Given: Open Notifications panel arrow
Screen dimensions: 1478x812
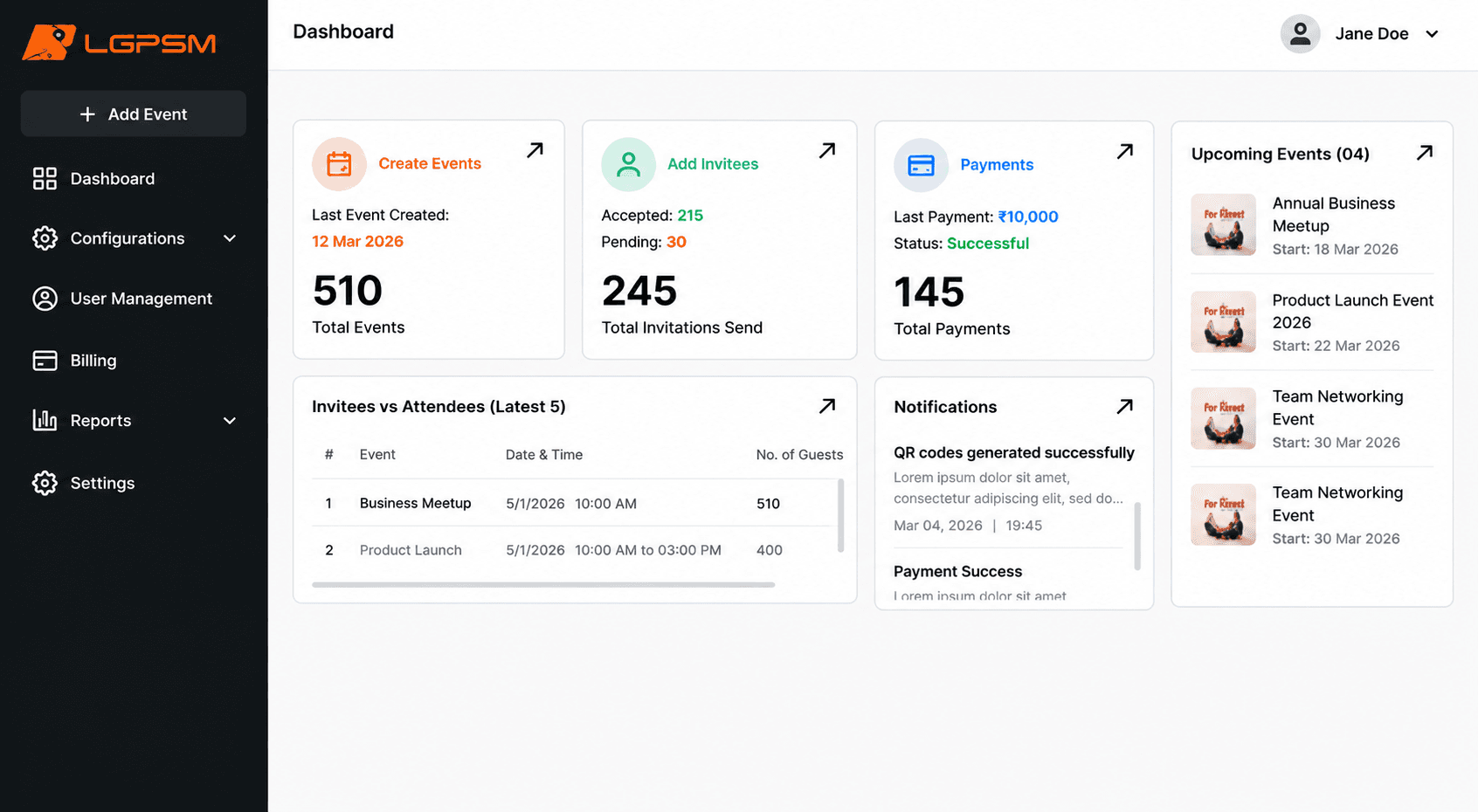Looking at the screenshot, I should (x=1125, y=406).
